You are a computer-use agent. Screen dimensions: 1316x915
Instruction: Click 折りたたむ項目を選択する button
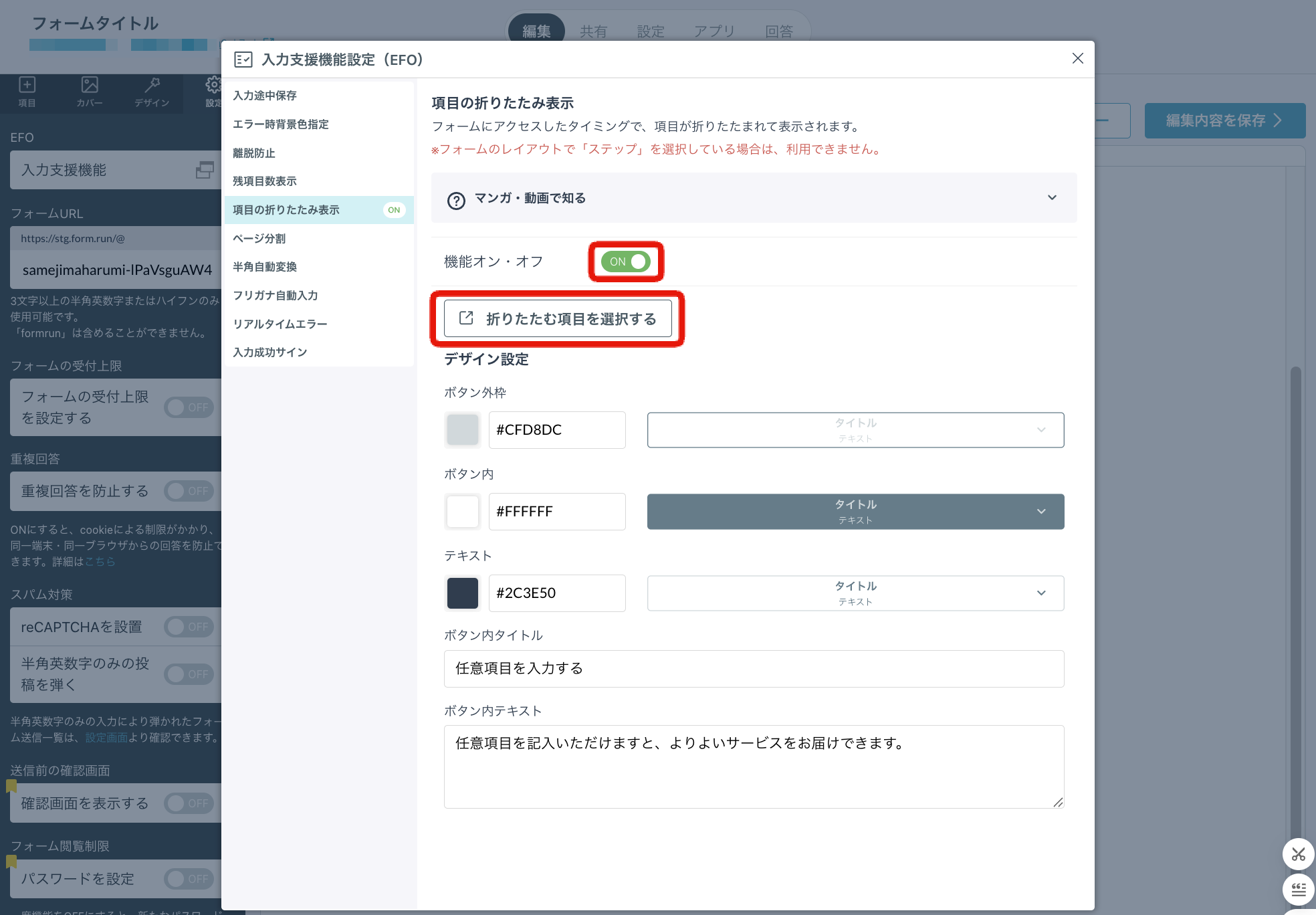[558, 318]
